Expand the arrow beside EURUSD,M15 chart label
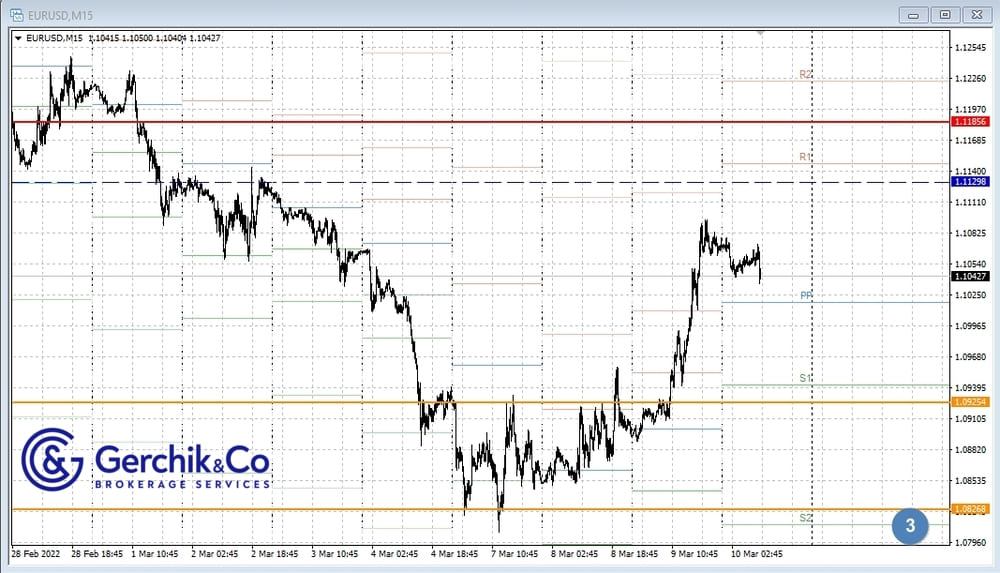 click(17, 38)
